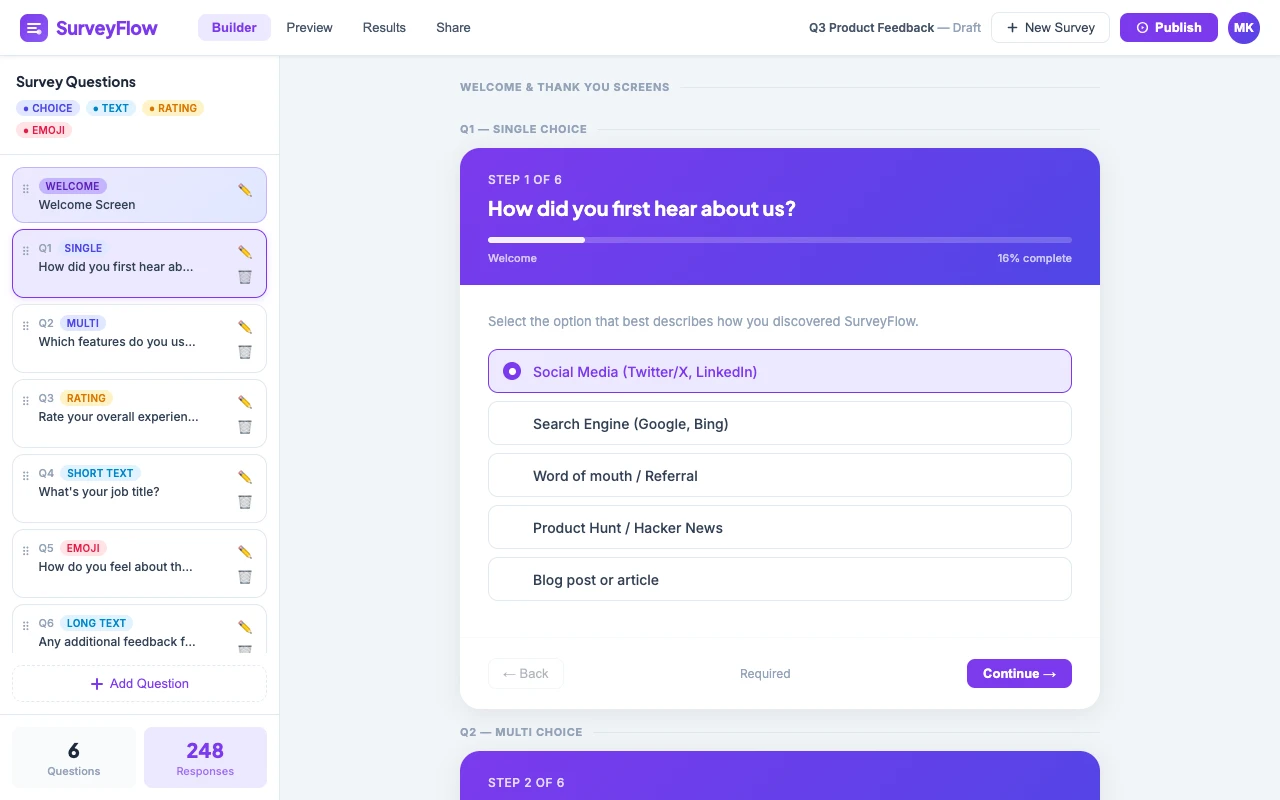Open the Results tab

[384, 27]
